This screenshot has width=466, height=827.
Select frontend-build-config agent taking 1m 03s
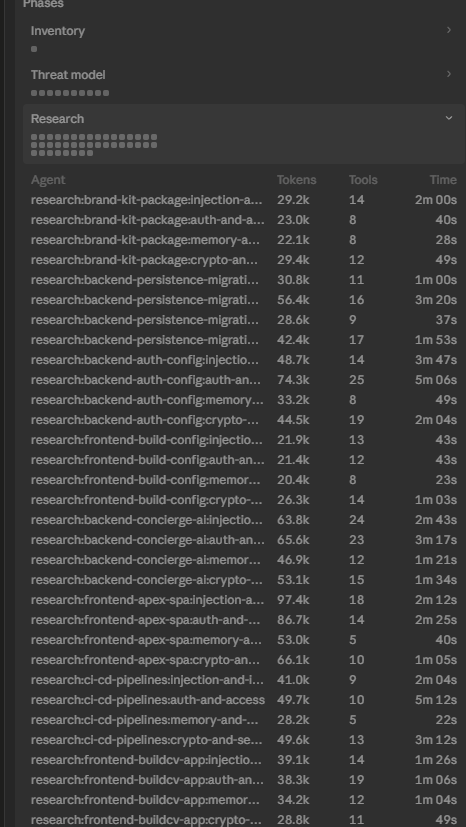click(244, 500)
